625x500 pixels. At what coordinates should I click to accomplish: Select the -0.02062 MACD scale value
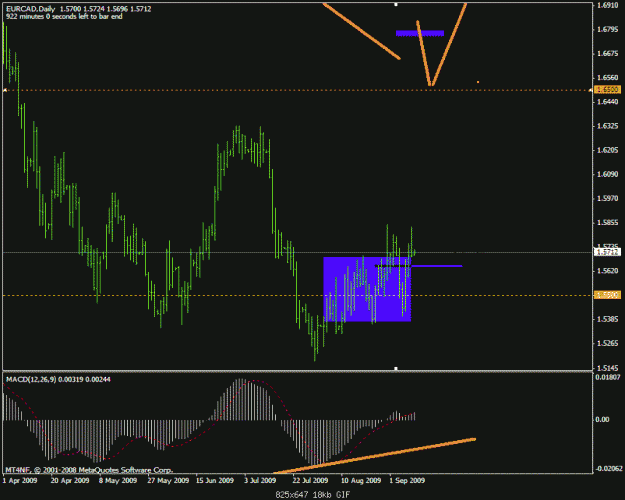tap(607, 469)
